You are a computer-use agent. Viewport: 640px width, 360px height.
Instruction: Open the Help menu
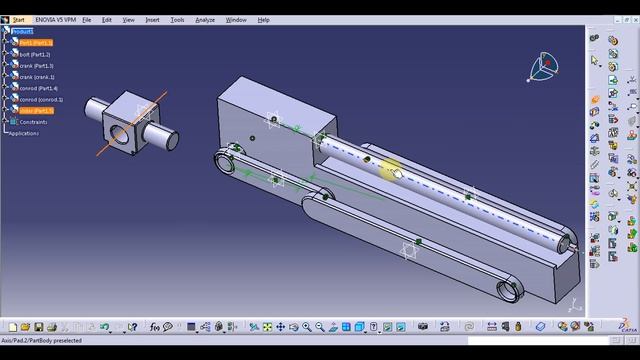pyautogui.click(x=263, y=20)
